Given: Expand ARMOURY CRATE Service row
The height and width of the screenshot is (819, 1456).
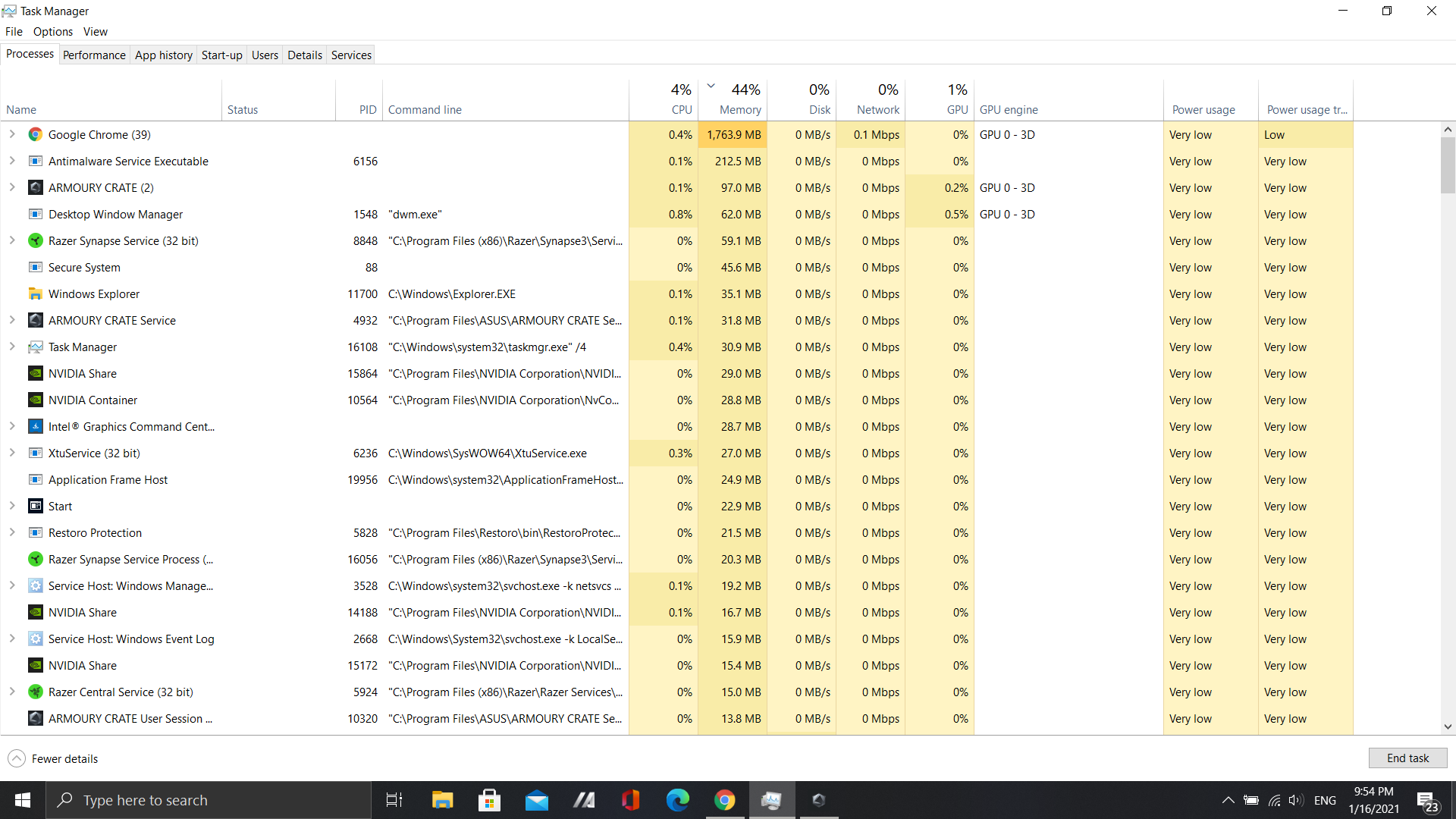Looking at the screenshot, I should pyautogui.click(x=12, y=320).
